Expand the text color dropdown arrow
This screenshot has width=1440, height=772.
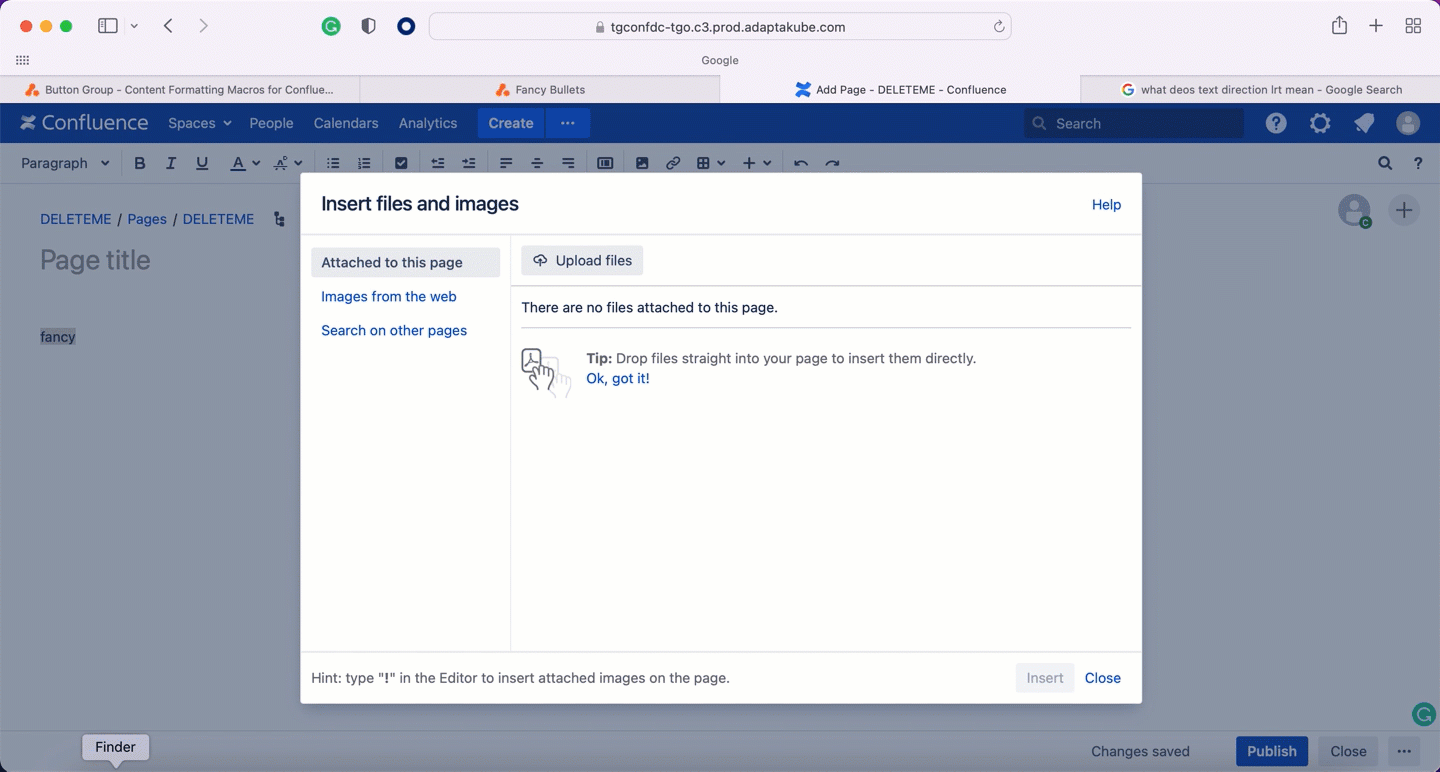(x=257, y=163)
